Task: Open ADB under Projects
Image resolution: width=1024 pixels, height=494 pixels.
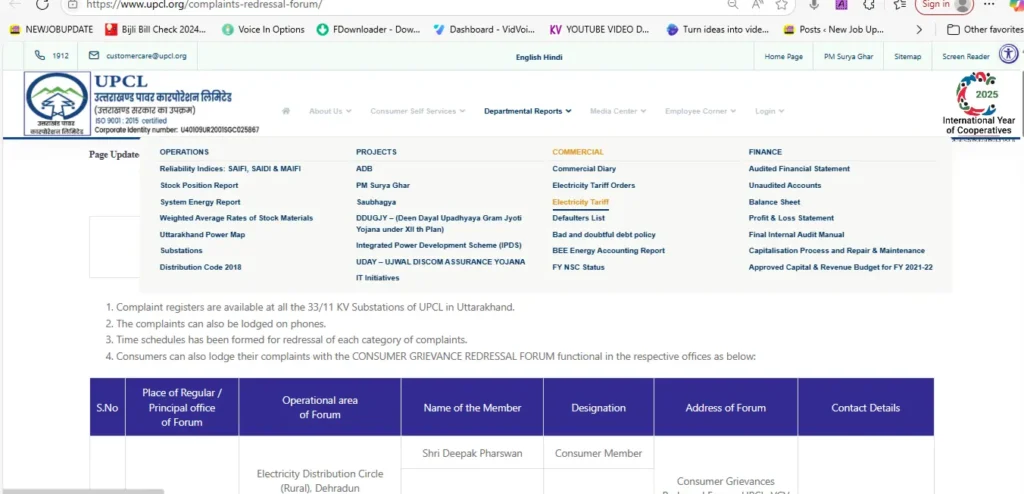Action: pos(364,169)
